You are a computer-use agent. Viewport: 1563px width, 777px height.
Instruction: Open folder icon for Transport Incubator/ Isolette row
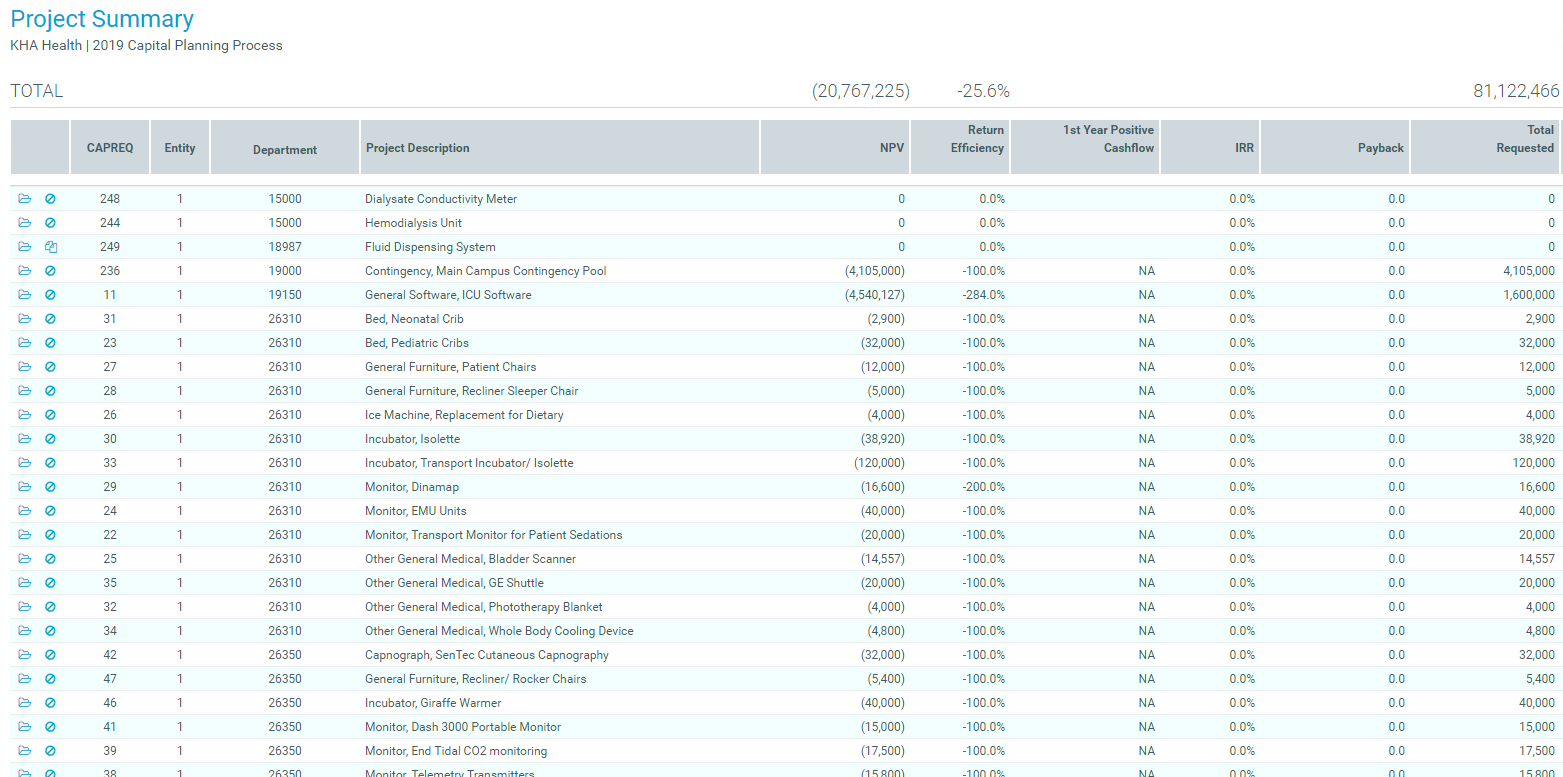pyautogui.click(x=25, y=463)
